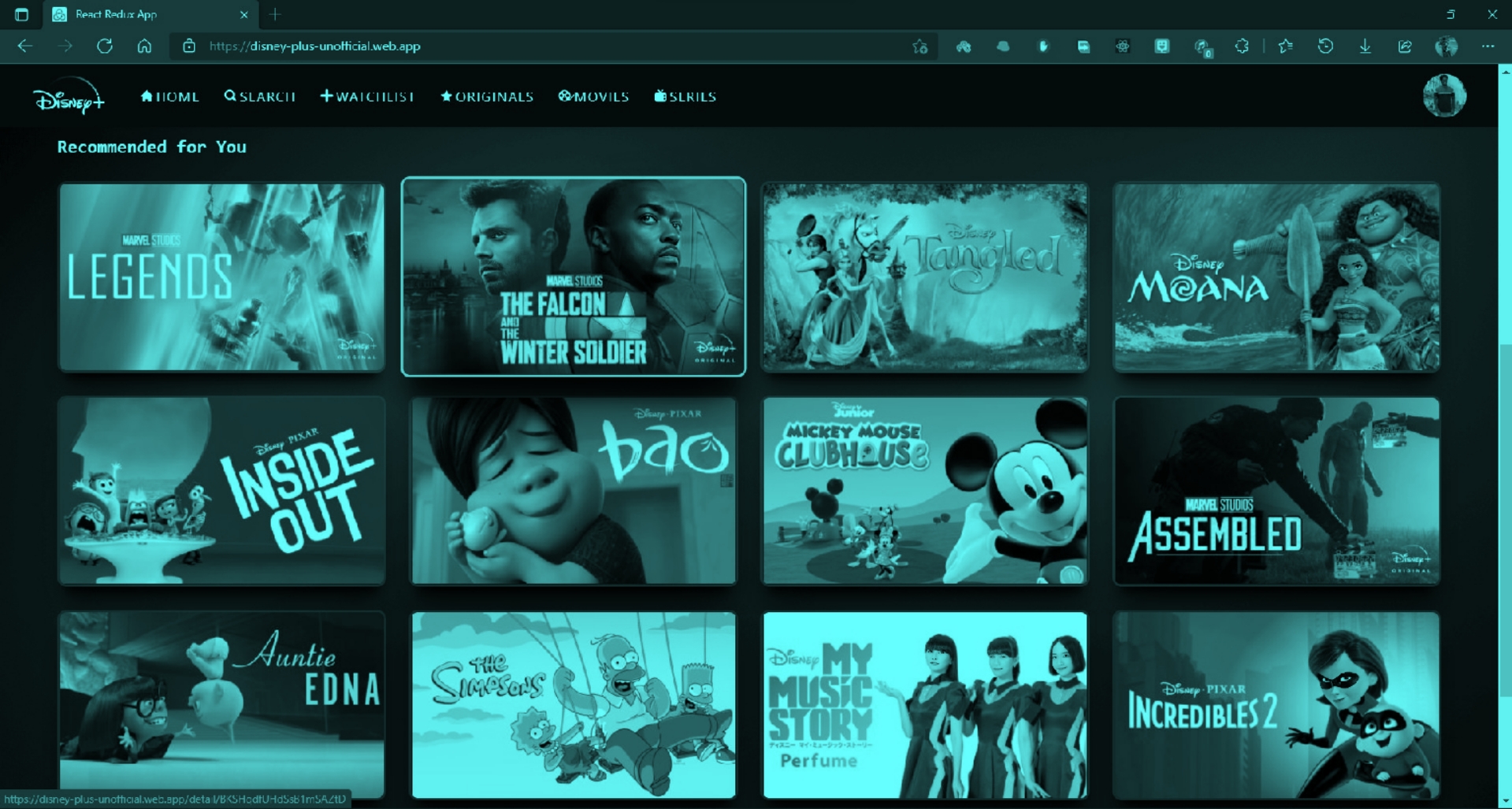Open the user profile avatar on page

click(x=1443, y=96)
